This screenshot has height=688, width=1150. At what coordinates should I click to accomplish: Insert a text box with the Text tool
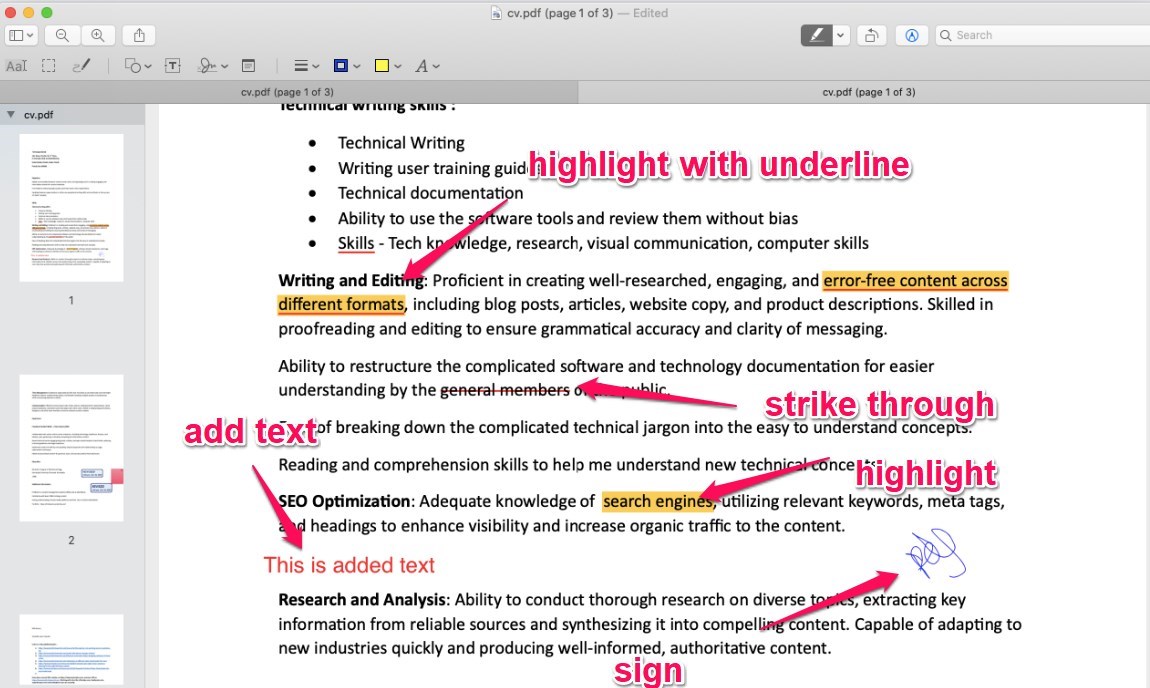coord(172,65)
